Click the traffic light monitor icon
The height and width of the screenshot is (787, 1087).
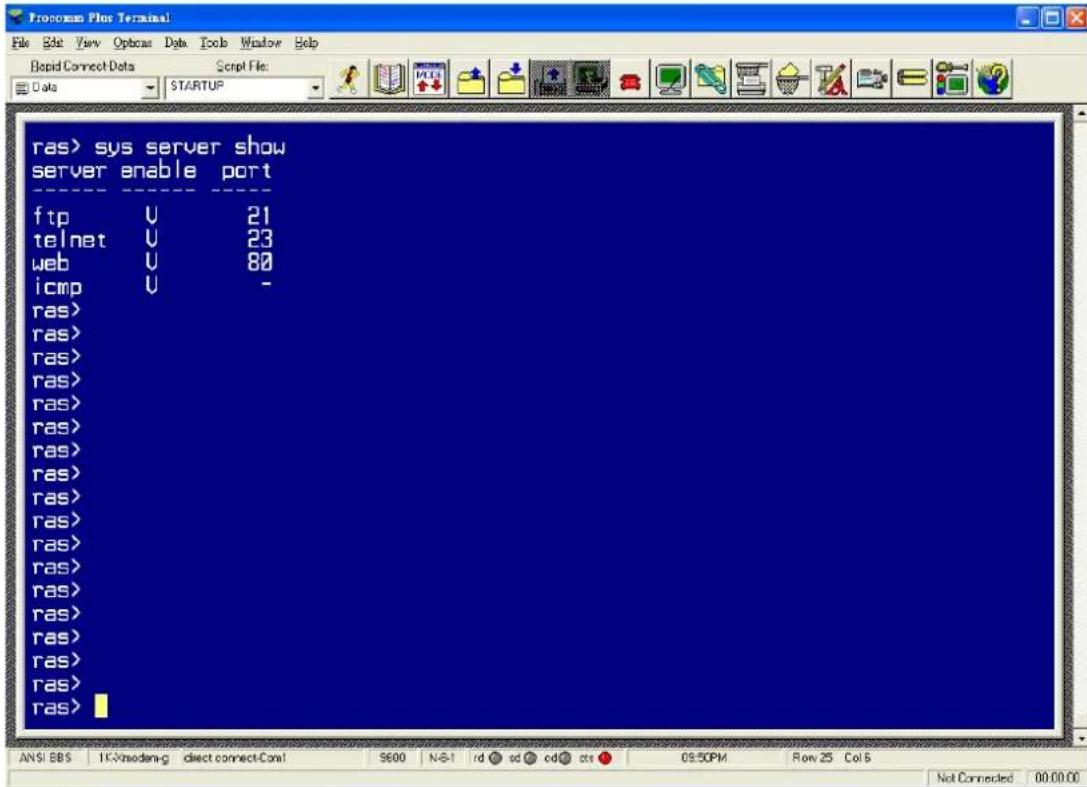point(953,79)
